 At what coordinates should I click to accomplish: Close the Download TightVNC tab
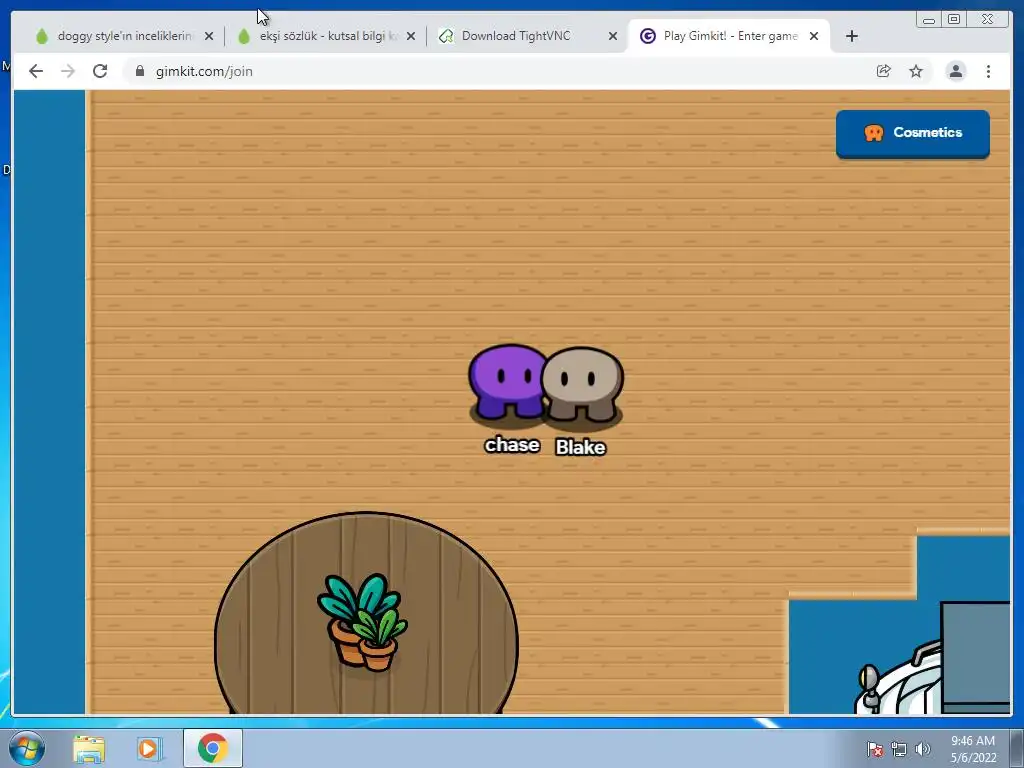coord(613,36)
